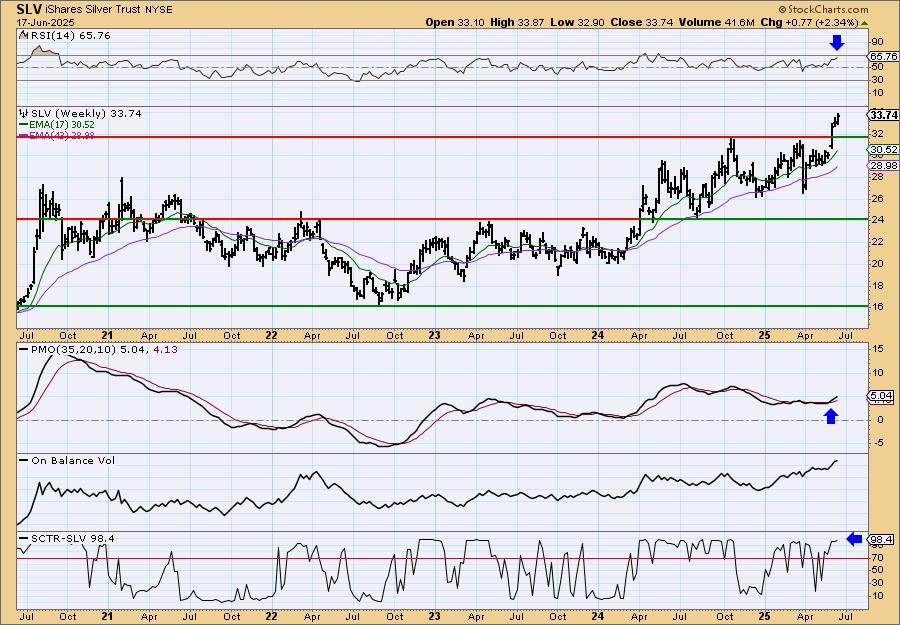Click the black PMO legend line swatch

pyautogui.click(x=23, y=350)
